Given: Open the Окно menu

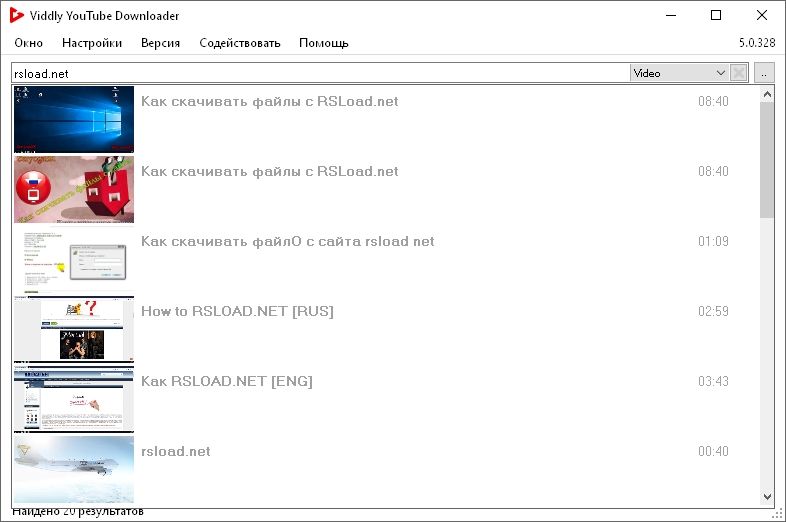Looking at the screenshot, I should coord(29,43).
